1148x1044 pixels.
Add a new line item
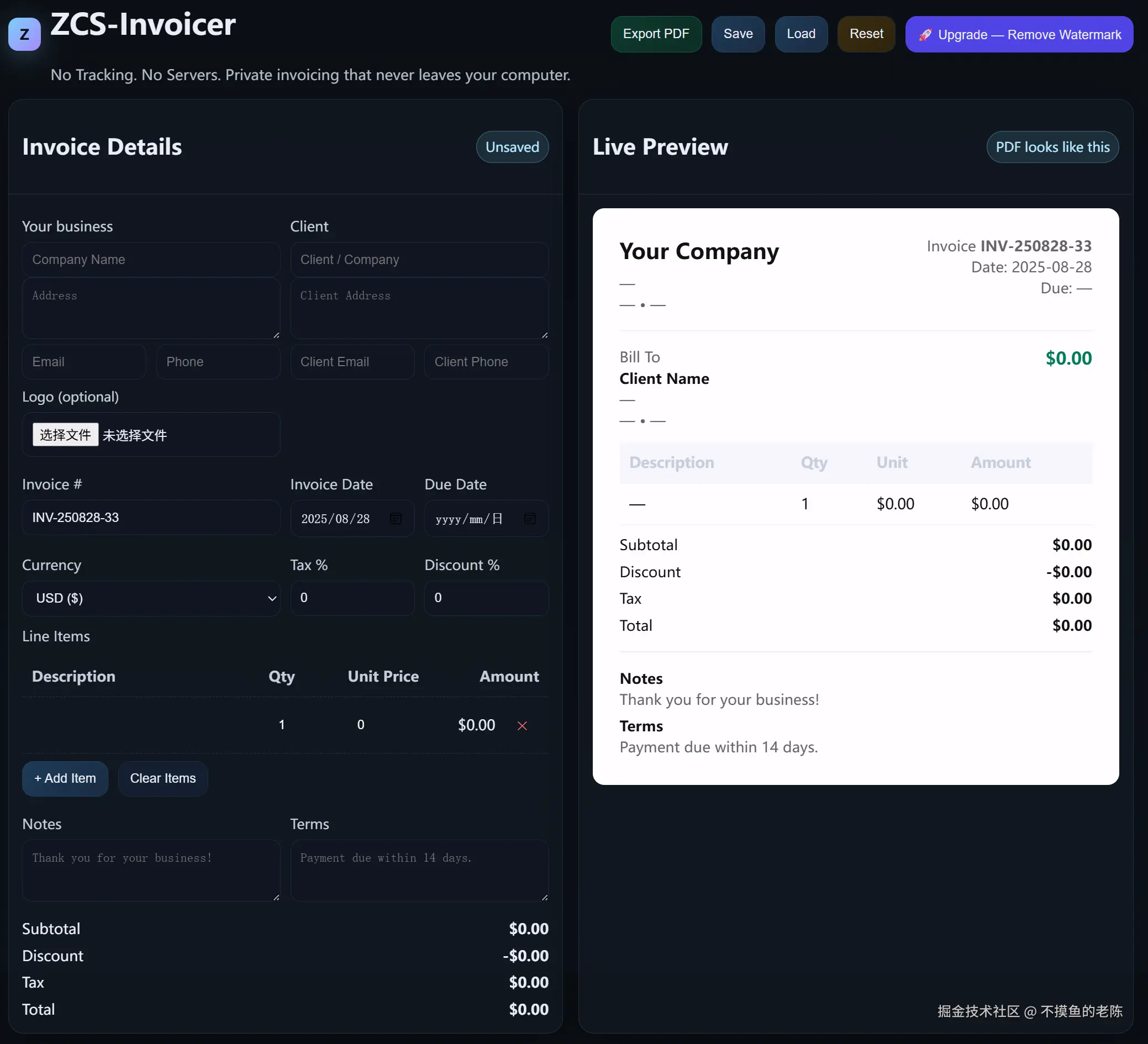click(65, 778)
